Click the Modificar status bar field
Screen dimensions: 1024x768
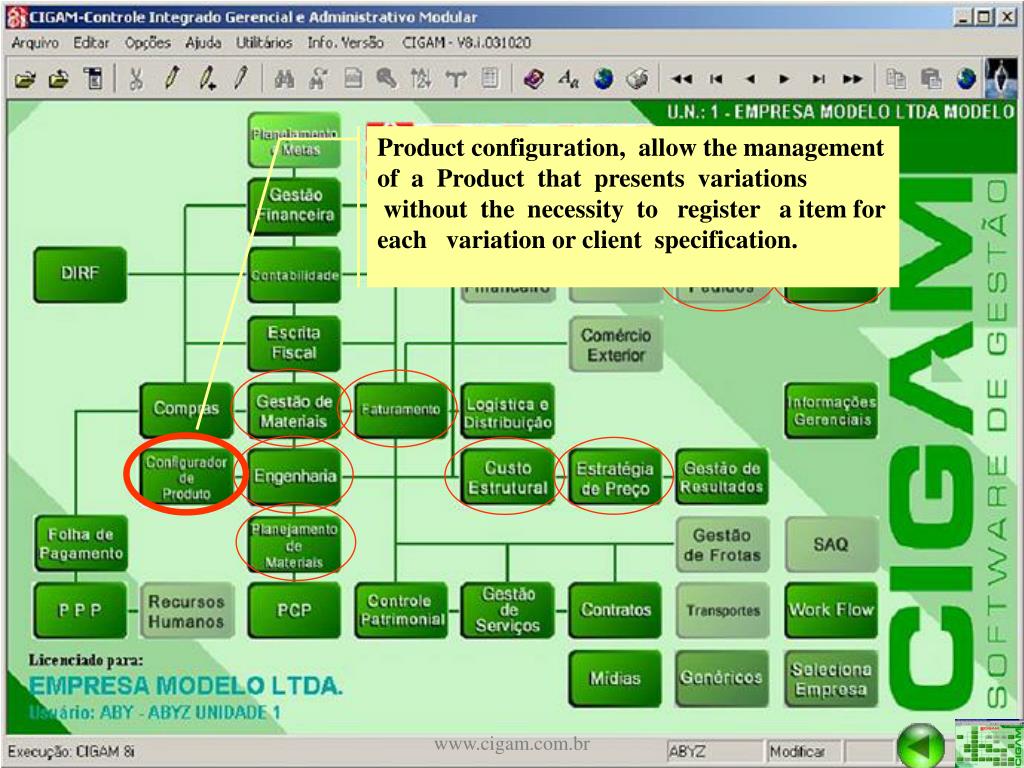tap(803, 752)
